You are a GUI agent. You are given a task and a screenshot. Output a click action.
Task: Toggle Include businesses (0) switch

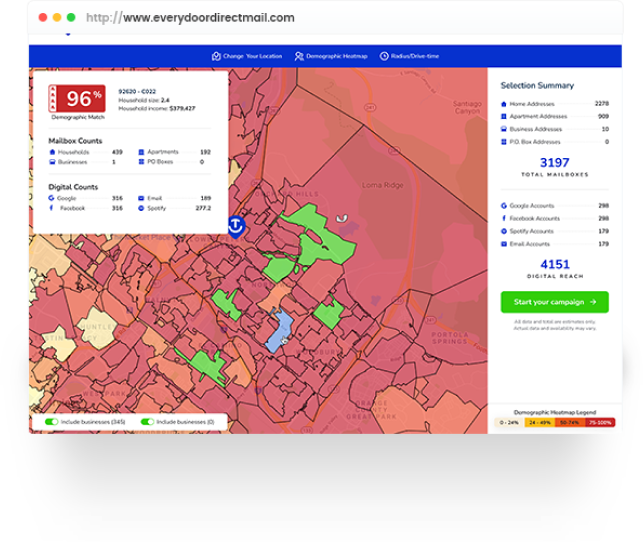coord(147,422)
